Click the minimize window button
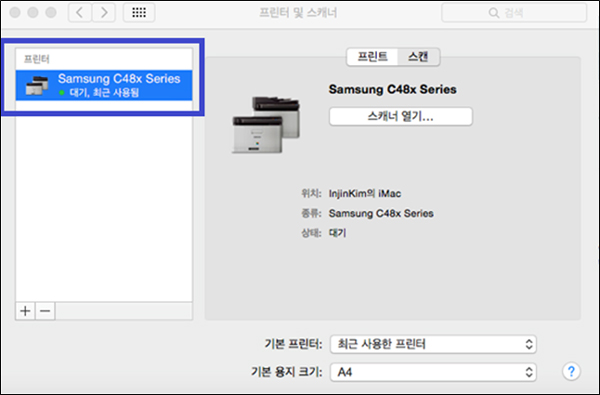This screenshot has height=395, width=600. (33, 12)
